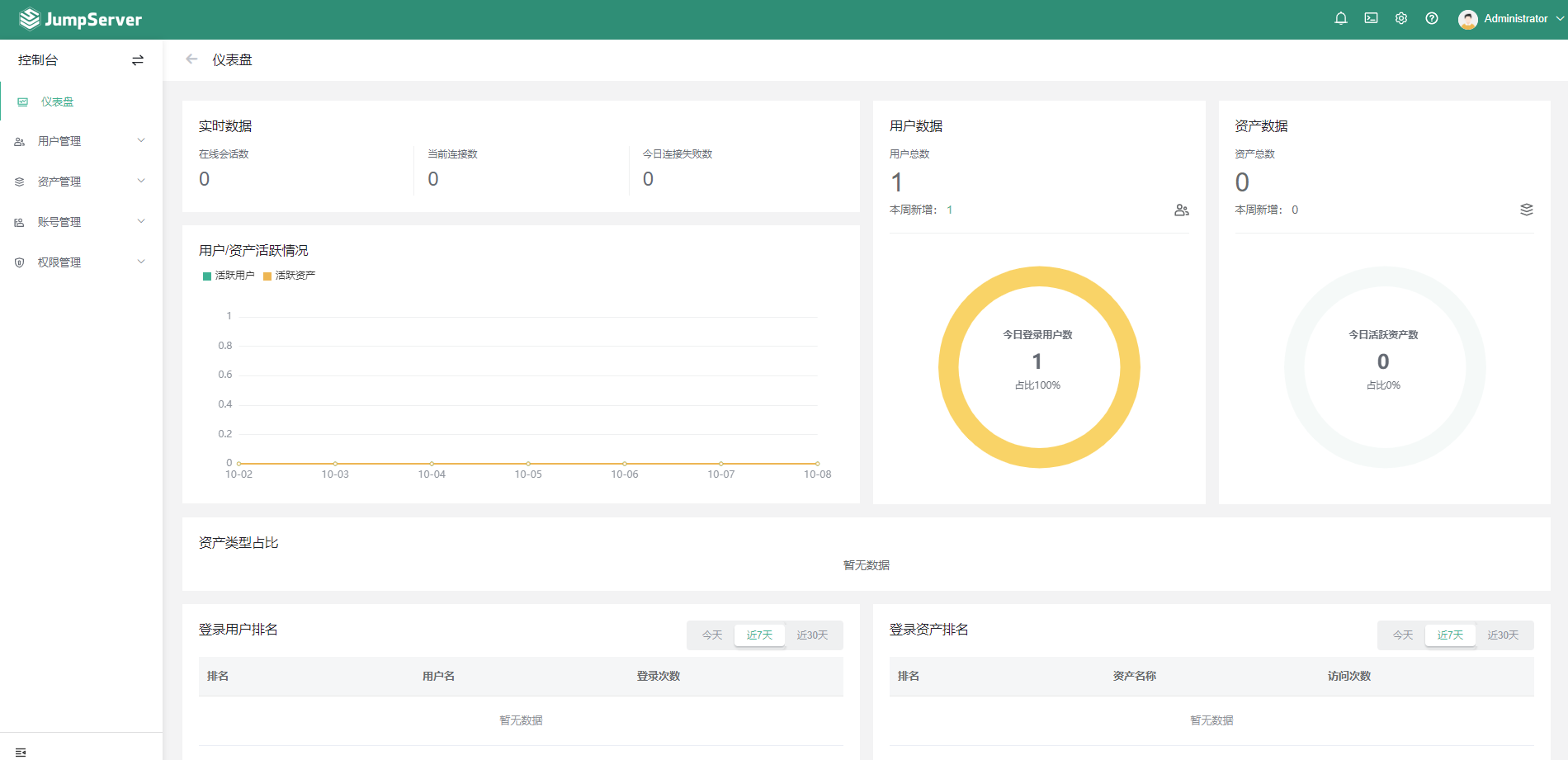Select 今天 in 登录用户排名 range
This screenshot has height=760, width=1568.
pyautogui.click(x=711, y=635)
